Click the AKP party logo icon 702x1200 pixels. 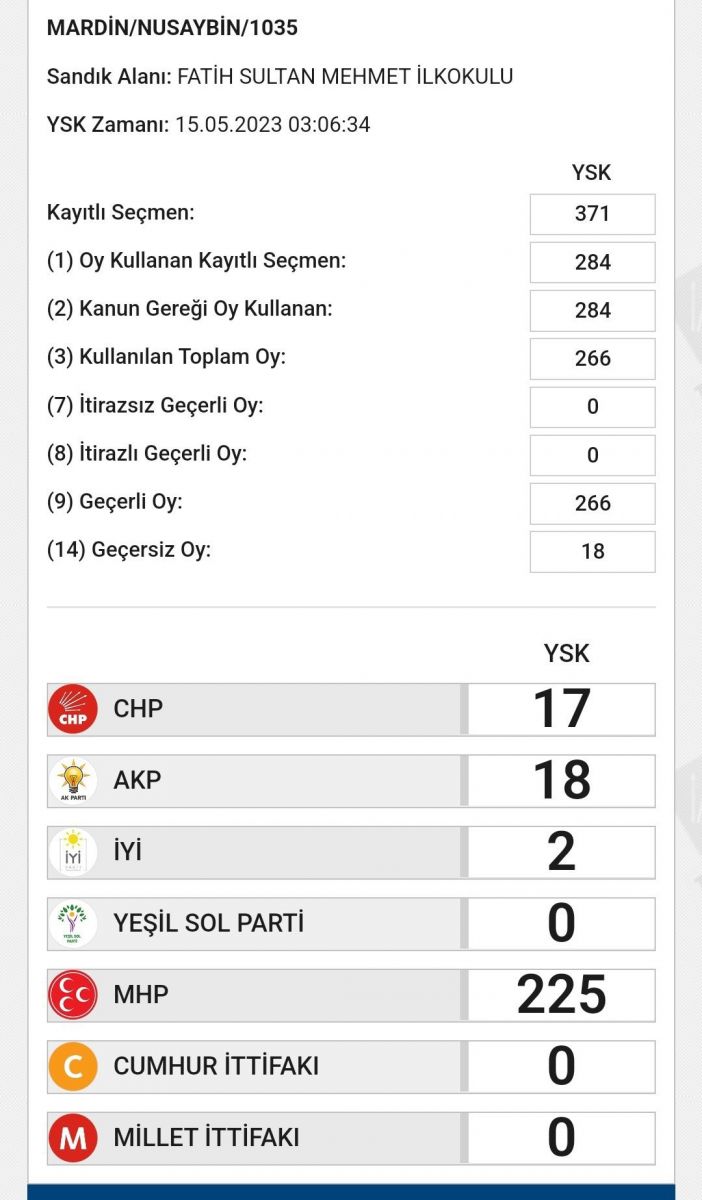click(73, 780)
